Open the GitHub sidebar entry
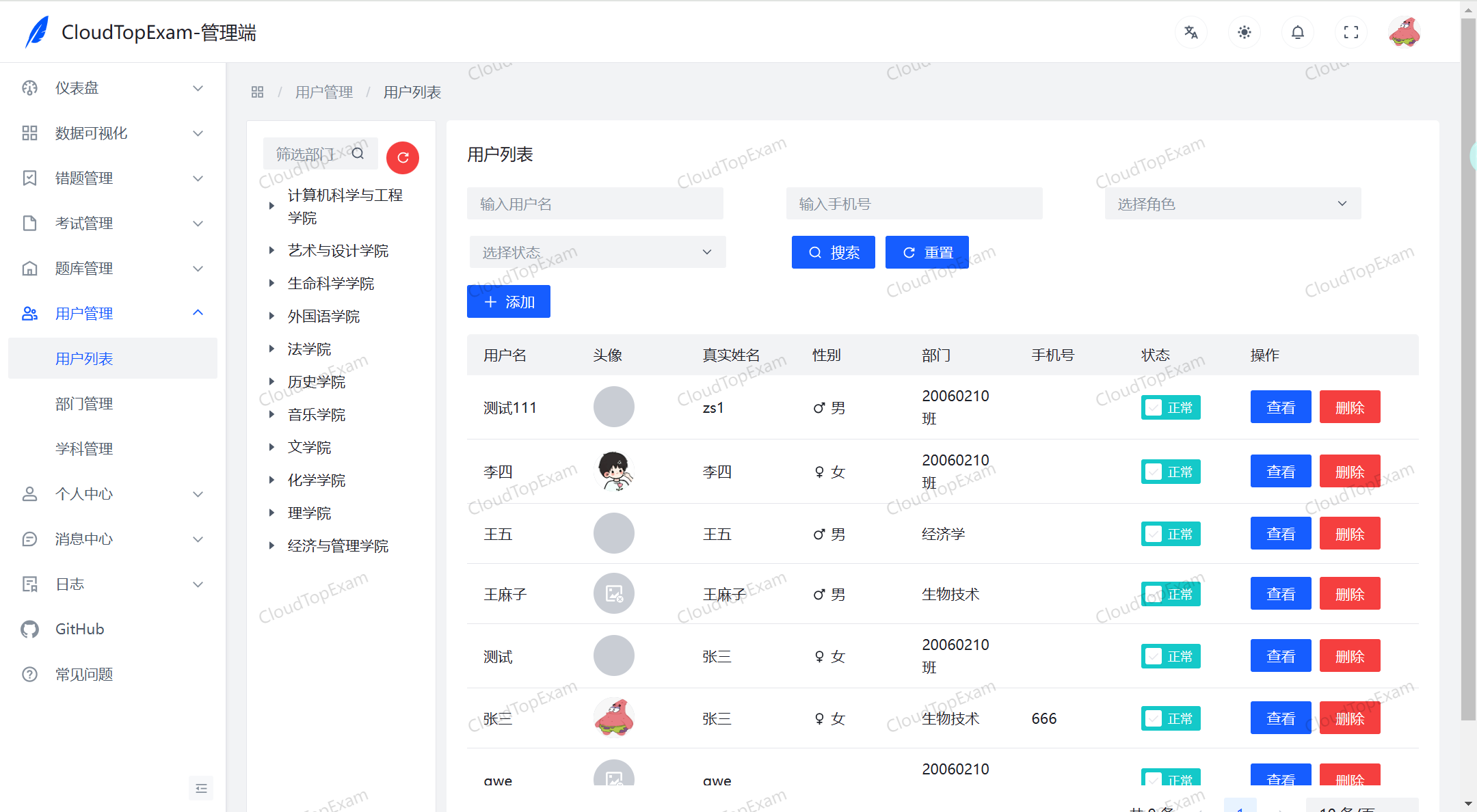Image resolution: width=1477 pixels, height=812 pixels. coord(79,629)
